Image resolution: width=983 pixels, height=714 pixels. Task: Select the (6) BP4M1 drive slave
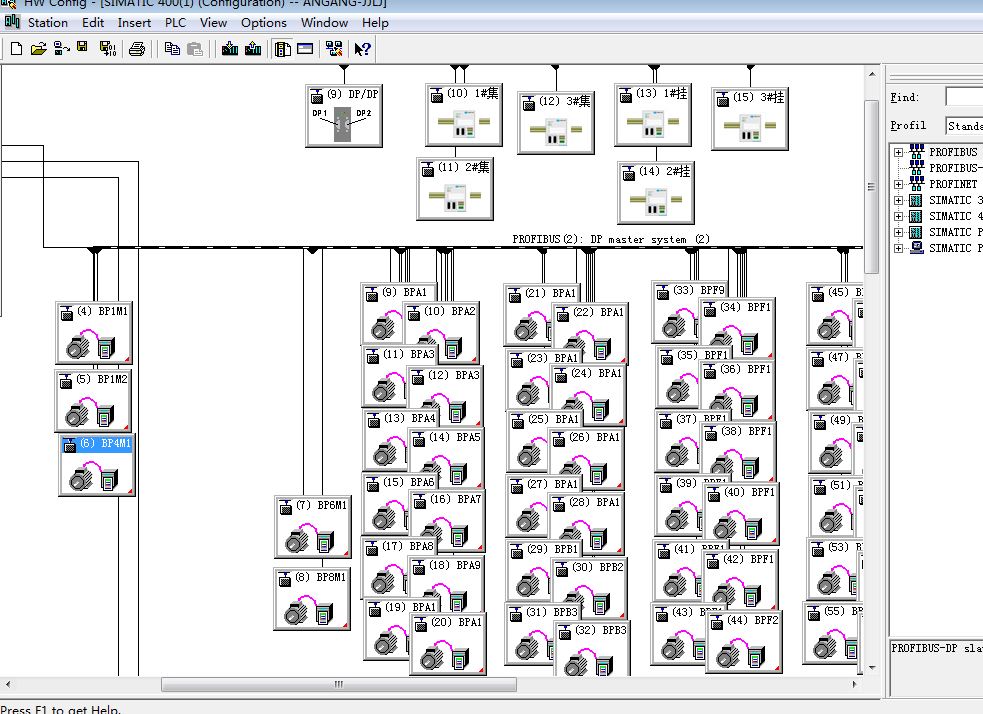[x=97, y=465]
